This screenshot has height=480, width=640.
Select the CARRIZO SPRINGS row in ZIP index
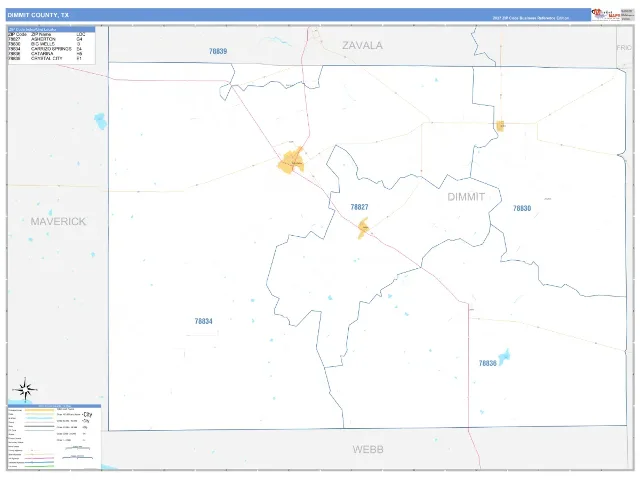(x=45, y=49)
